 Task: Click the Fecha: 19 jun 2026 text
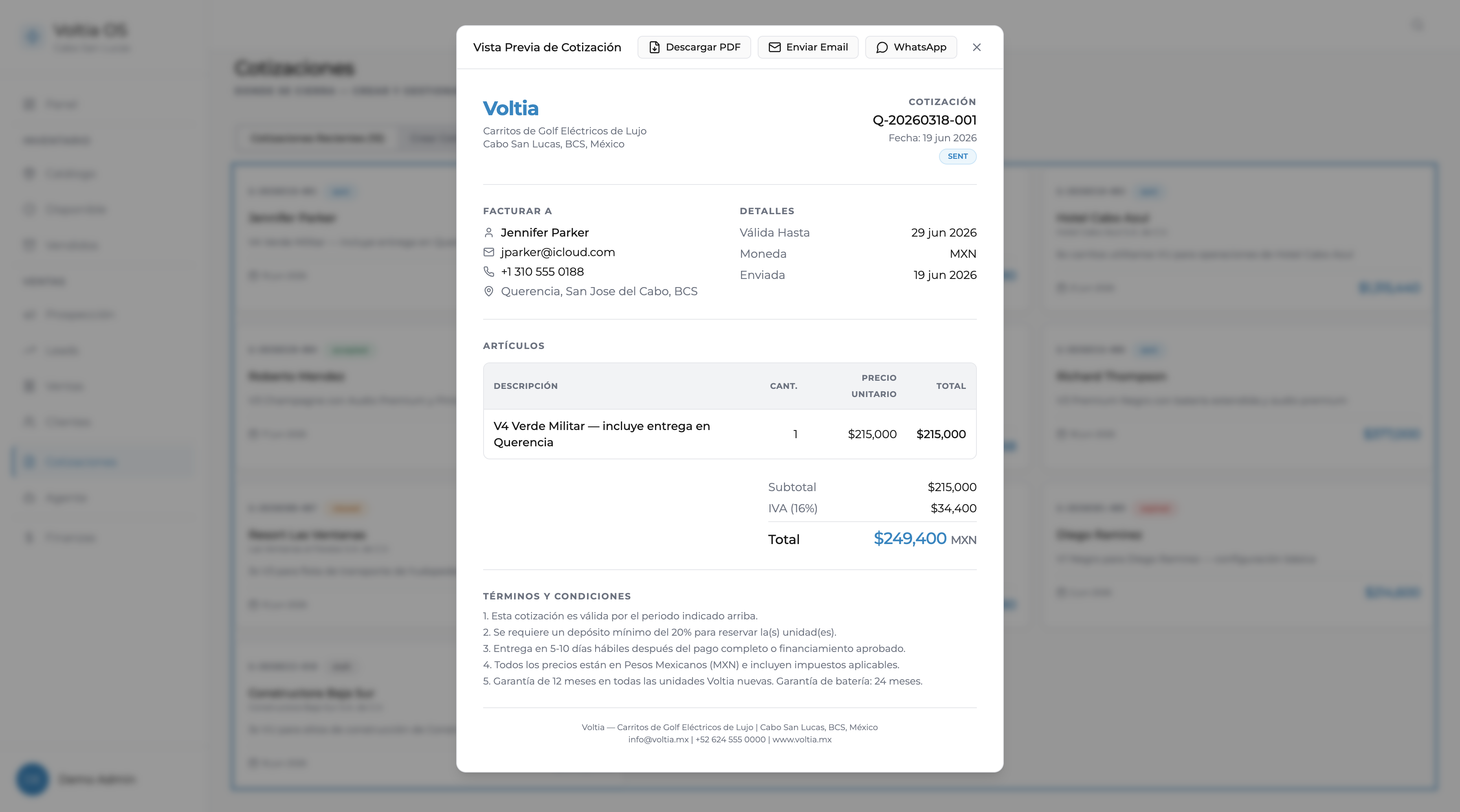point(932,138)
